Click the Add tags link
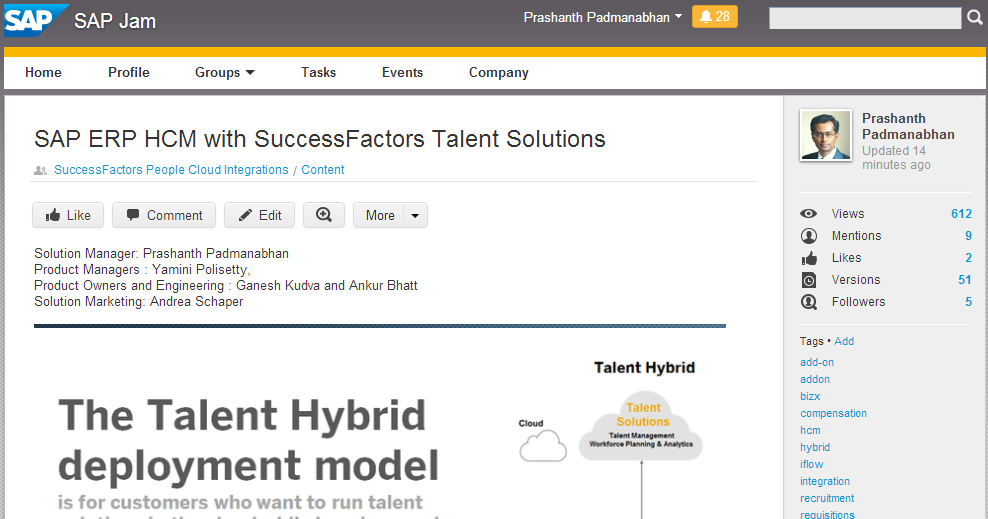The width and height of the screenshot is (988, 519). [844, 341]
